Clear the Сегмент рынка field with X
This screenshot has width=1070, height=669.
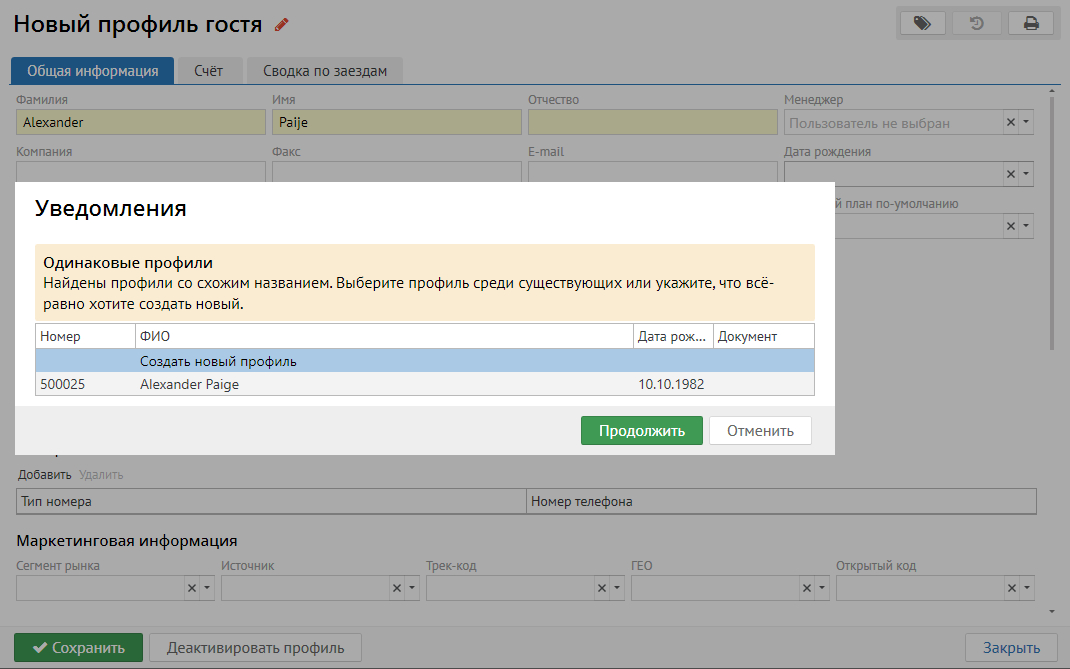click(x=192, y=588)
